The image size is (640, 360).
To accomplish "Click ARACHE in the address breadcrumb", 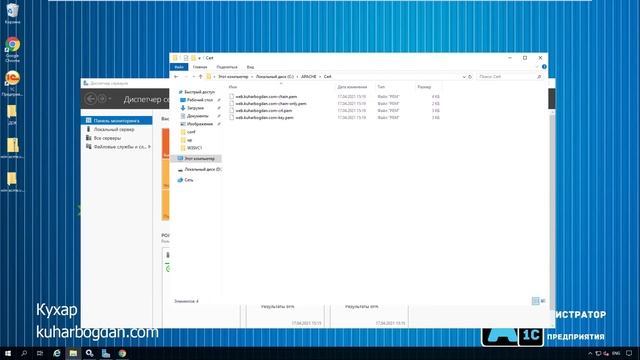I will (x=309, y=77).
